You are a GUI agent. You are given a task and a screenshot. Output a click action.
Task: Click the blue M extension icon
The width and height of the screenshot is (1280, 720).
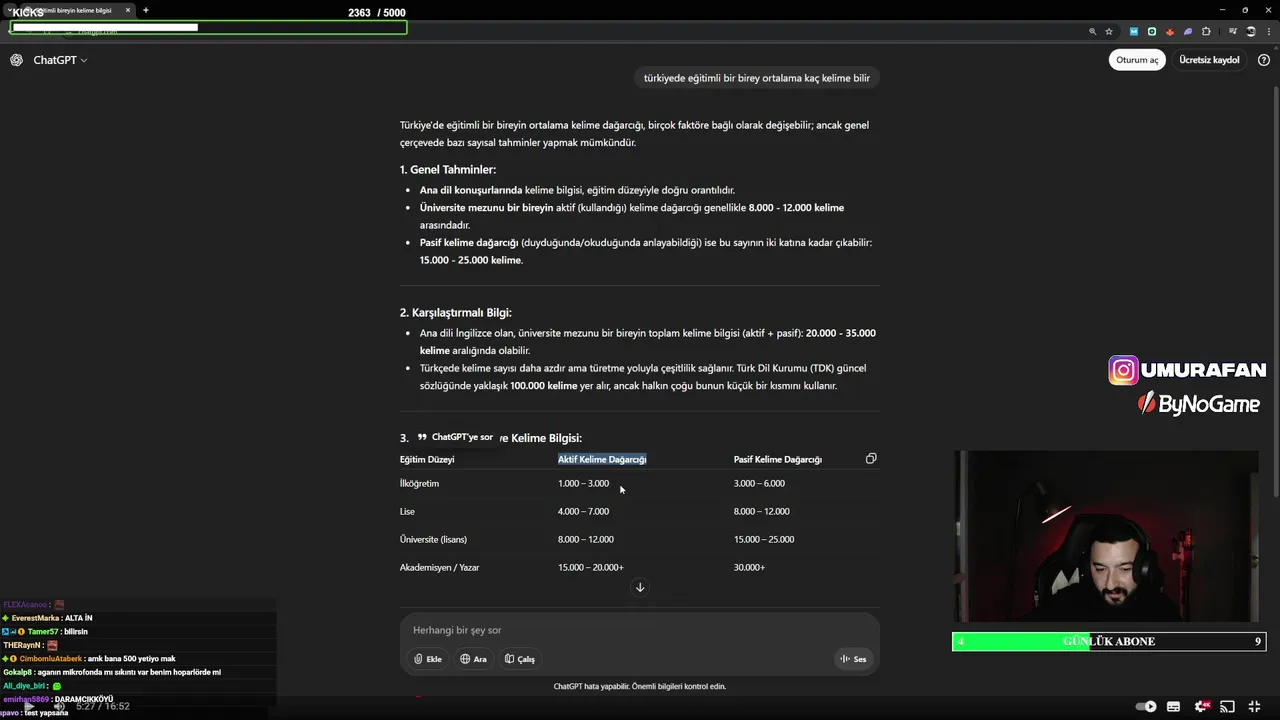1136,31
